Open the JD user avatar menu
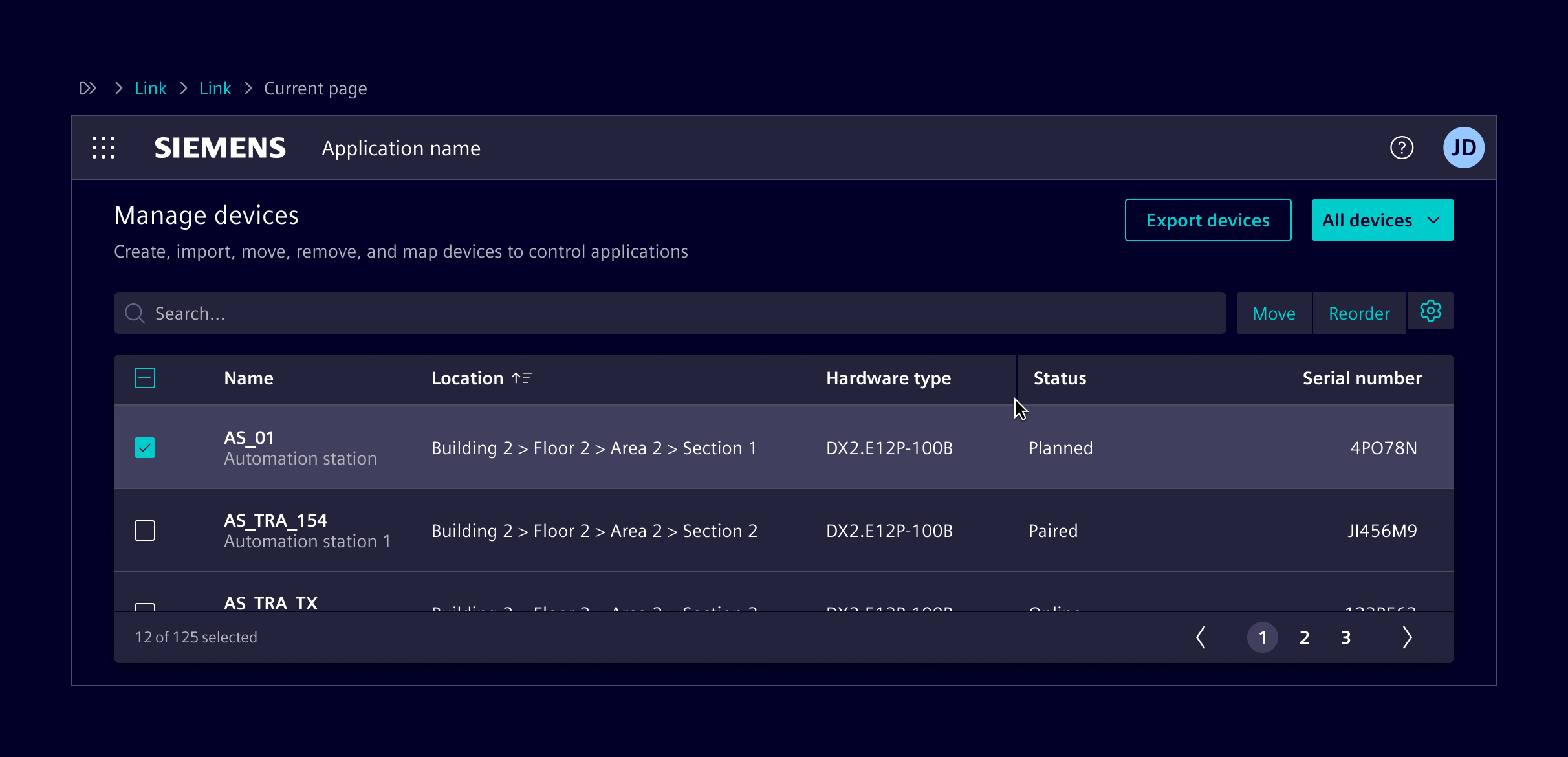This screenshot has height=757, width=1568. [1464, 148]
